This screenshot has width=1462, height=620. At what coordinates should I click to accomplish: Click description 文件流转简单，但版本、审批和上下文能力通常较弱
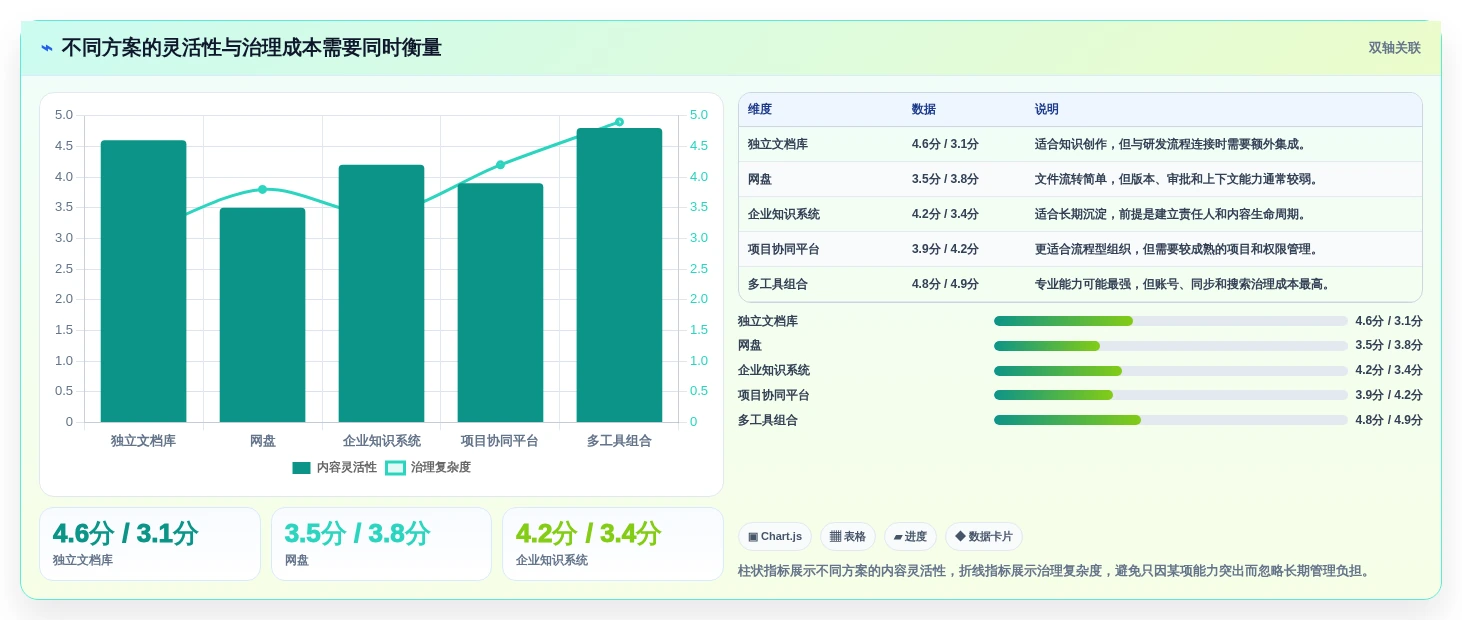click(x=1177, y=179)
